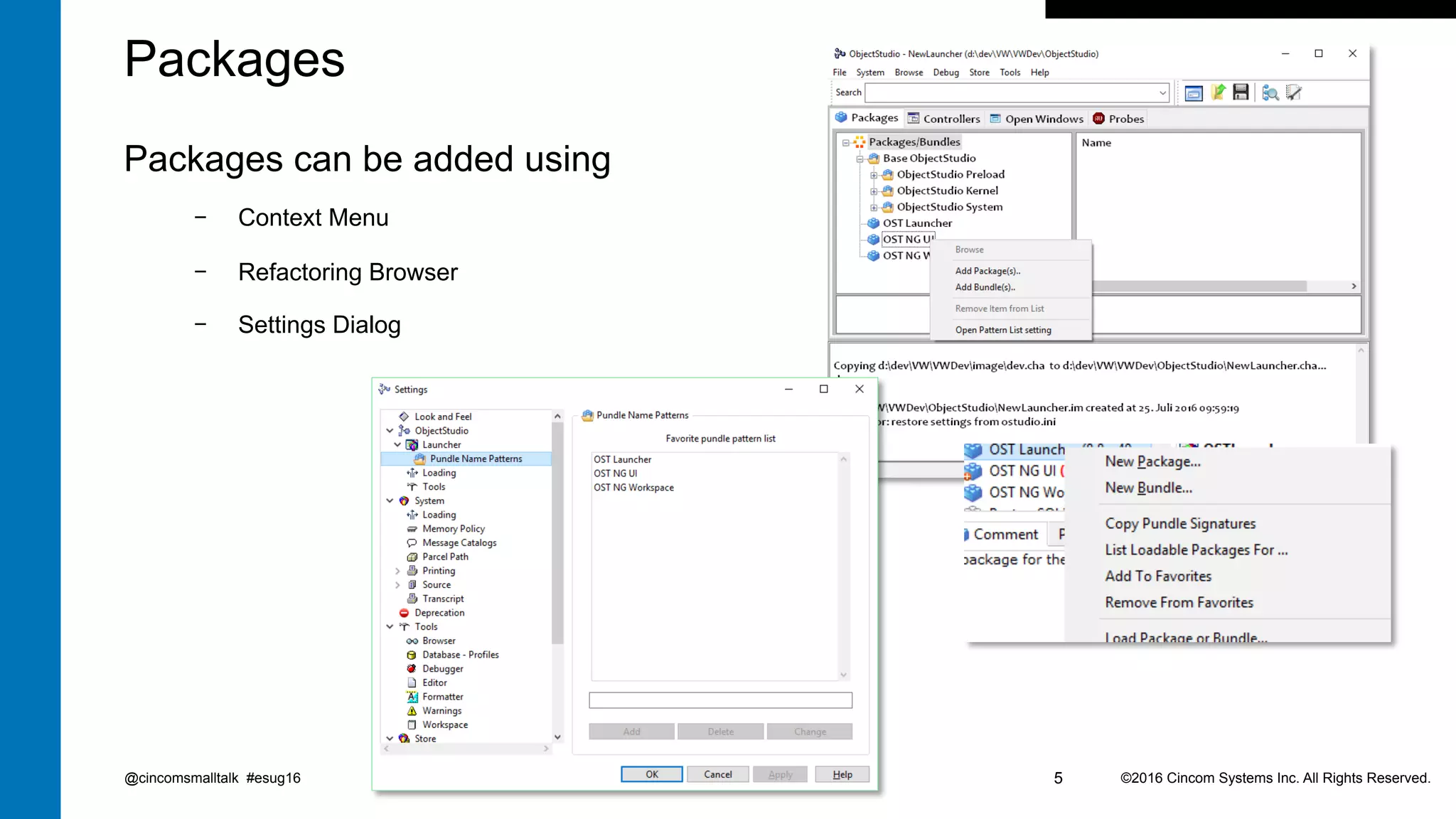1456x819 pixels.
Task: Click the Change pattern button
Action: pos(810,732)
